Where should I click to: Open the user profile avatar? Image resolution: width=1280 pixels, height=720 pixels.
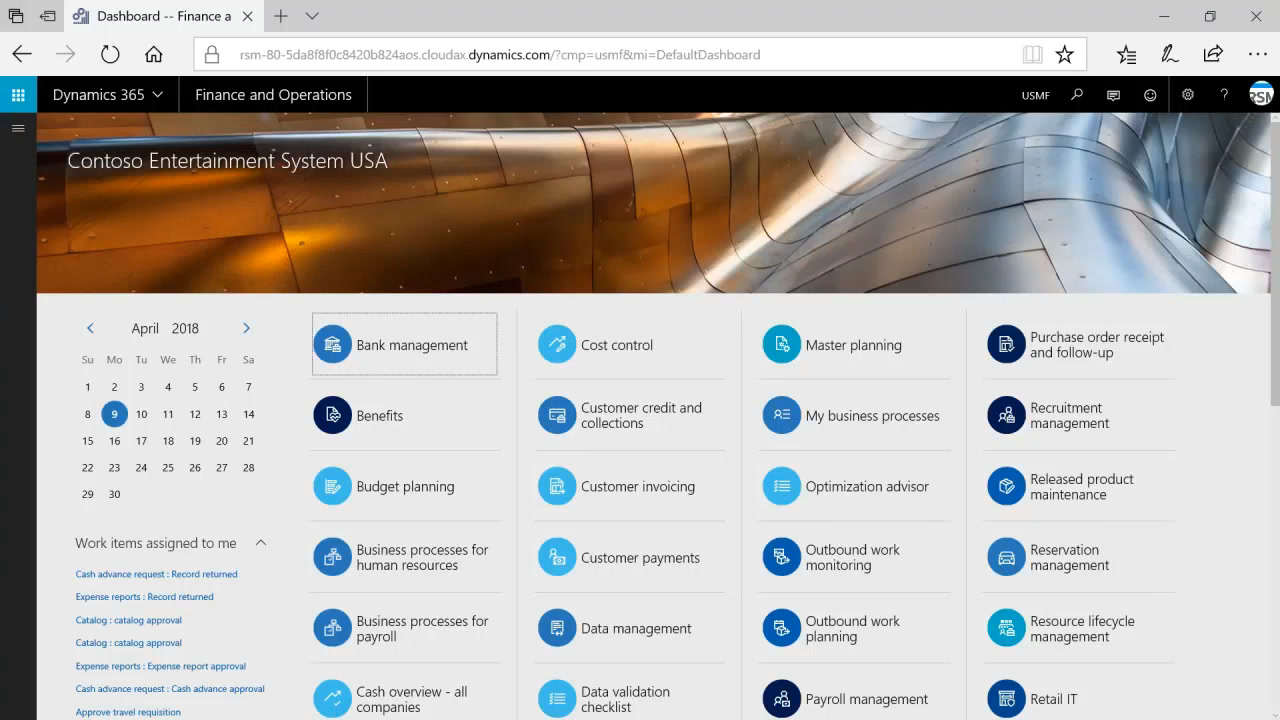click(1262, 95)
